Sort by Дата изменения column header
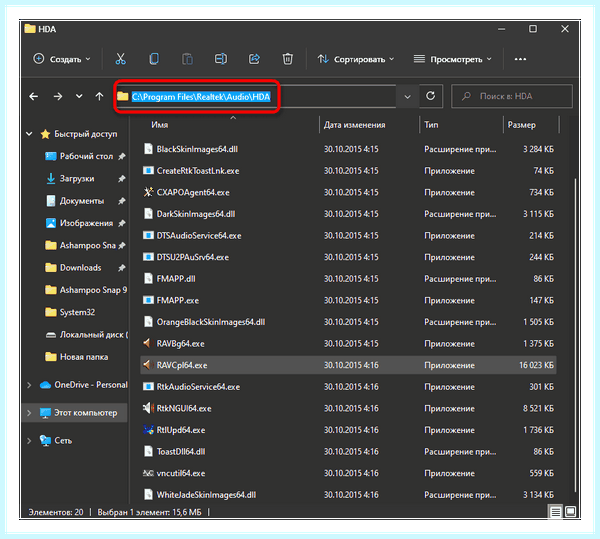This screenshot has width=600, height=539. click(355, 125)
